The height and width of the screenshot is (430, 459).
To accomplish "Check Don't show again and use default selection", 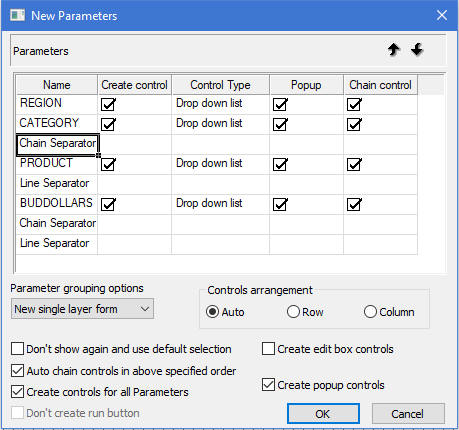I will pyautogui.click(x=17, y=349).
